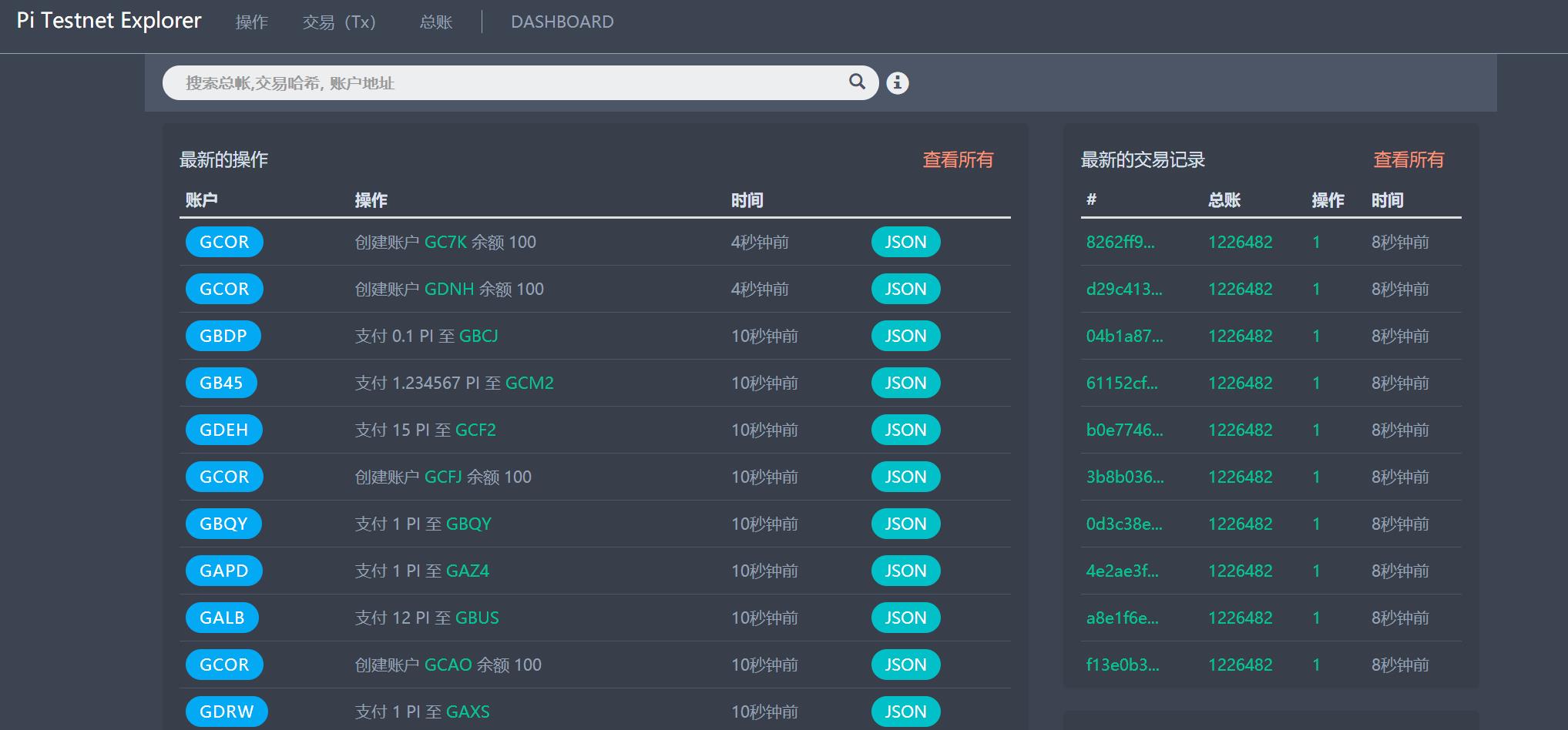Open transaction 4e2ae3f...

click(x=1122, y=571)
